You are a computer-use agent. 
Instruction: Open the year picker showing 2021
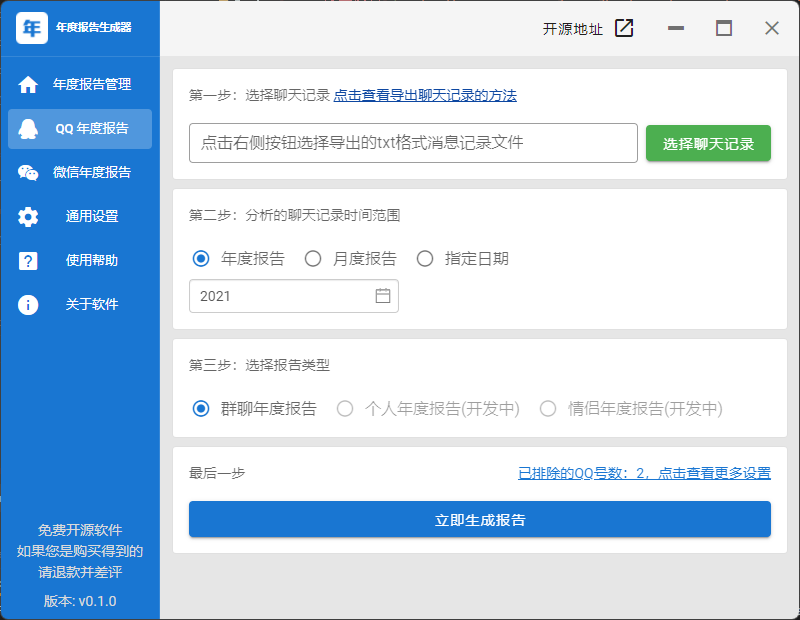[294, 296]
